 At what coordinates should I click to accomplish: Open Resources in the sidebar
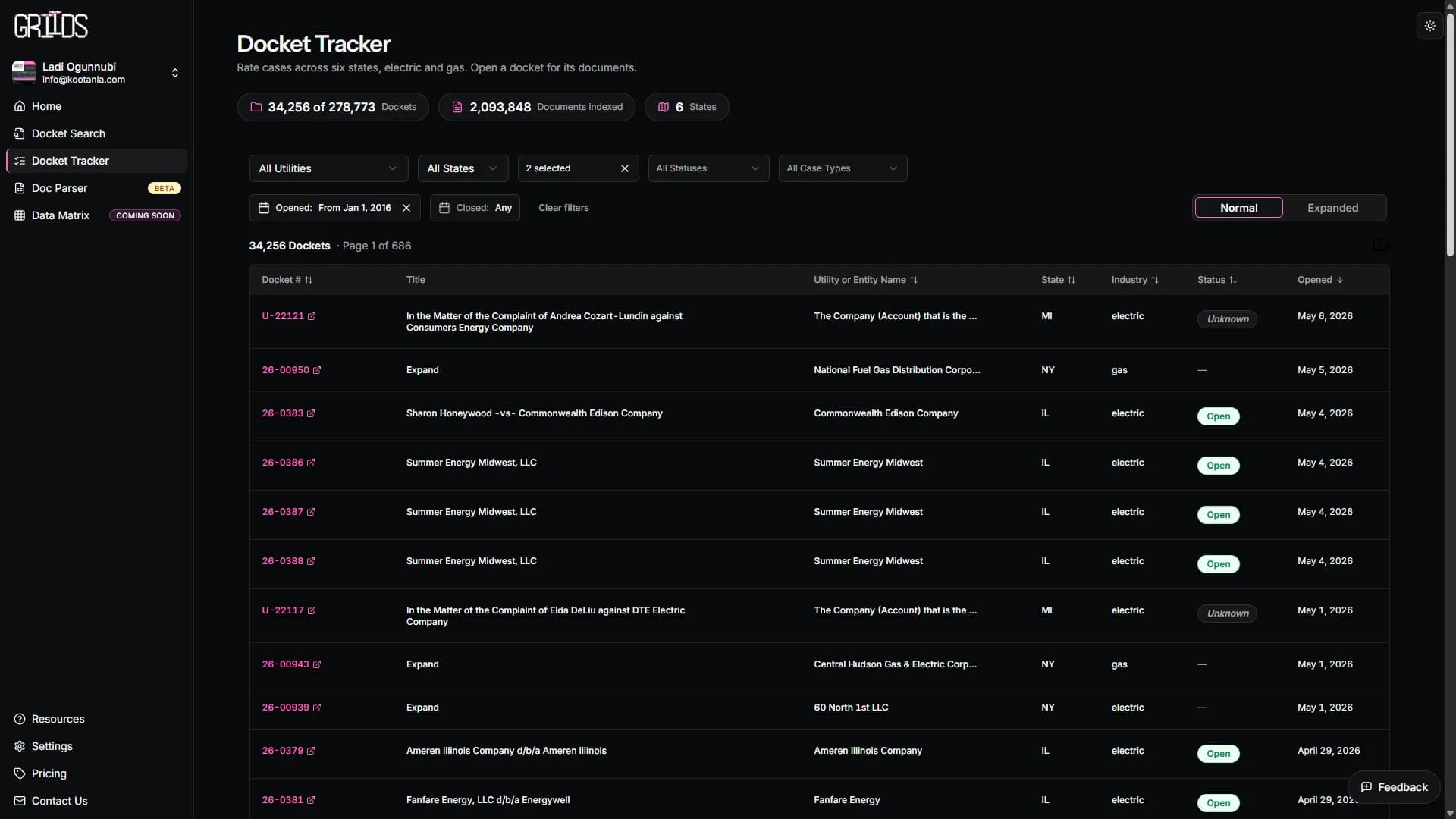click(x=96, y=719)
